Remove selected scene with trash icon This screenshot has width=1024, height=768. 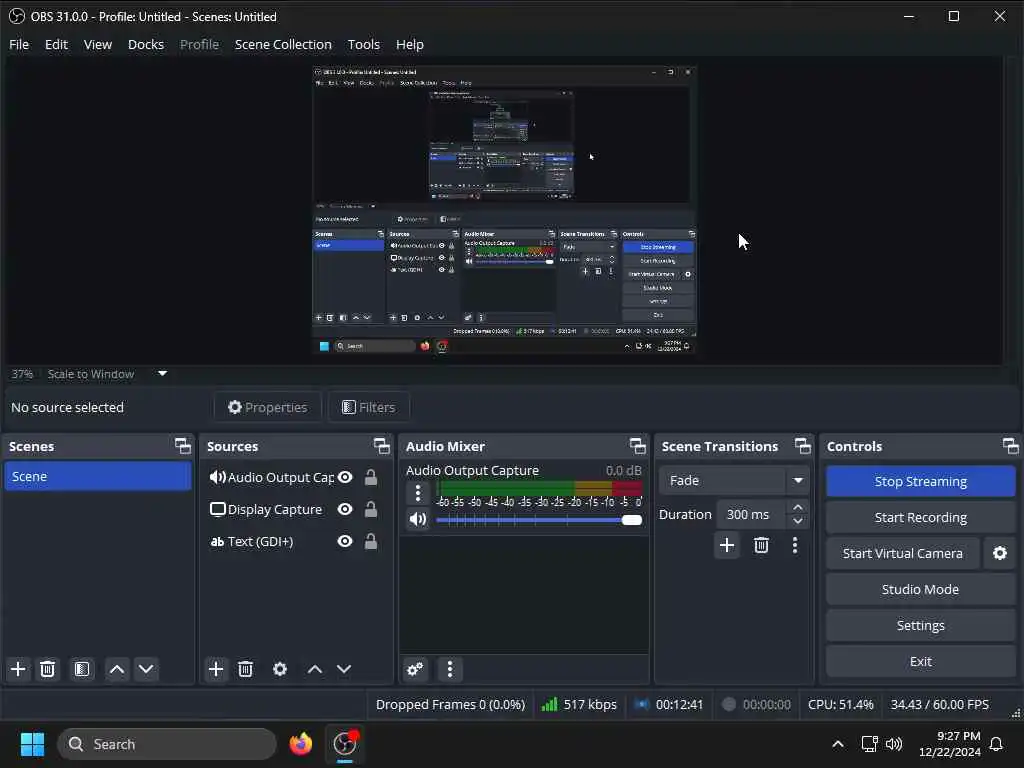(x=48, y=669)
